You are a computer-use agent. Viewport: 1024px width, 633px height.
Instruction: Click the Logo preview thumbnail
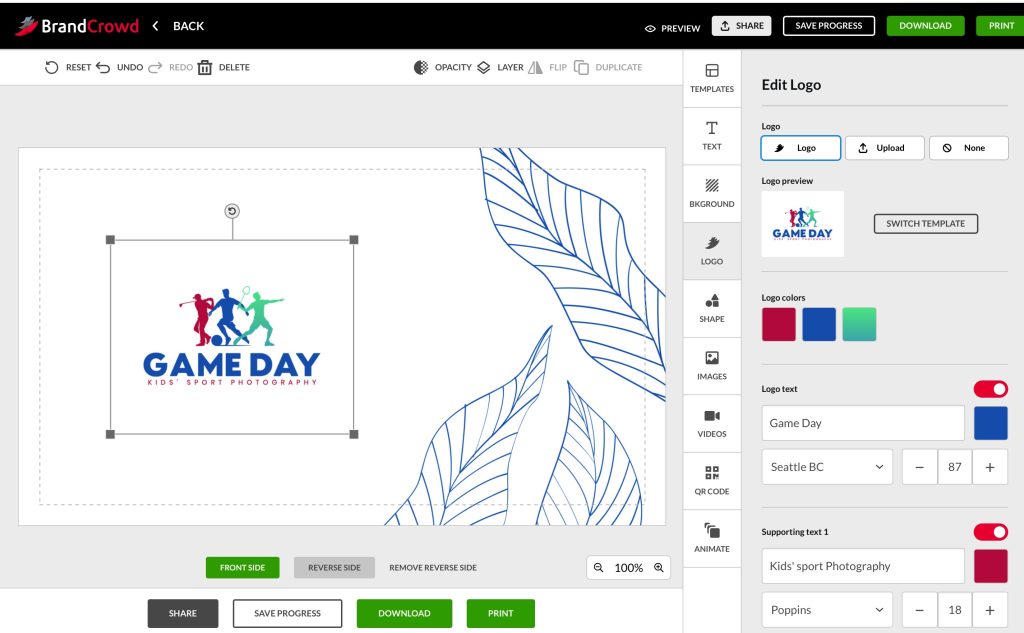(x=803, y=224)
